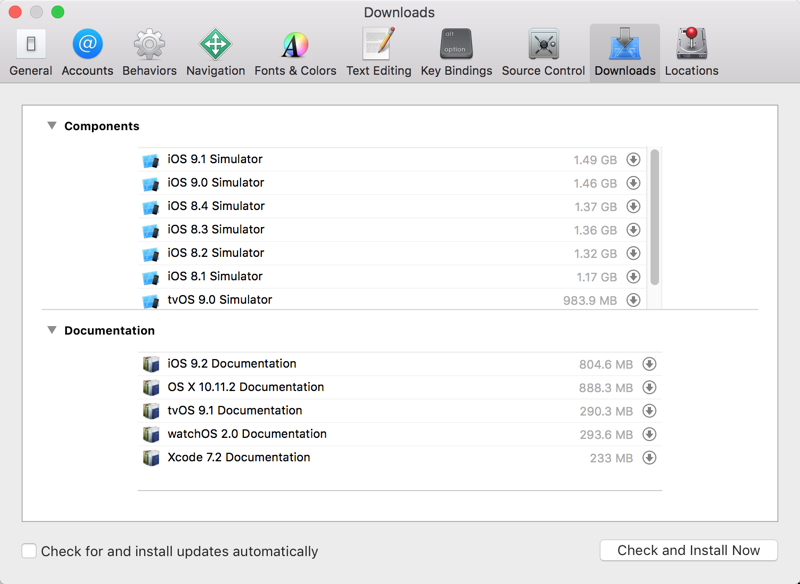
Task: Open Text Editing preferences
Action: (x=379, y=53)
